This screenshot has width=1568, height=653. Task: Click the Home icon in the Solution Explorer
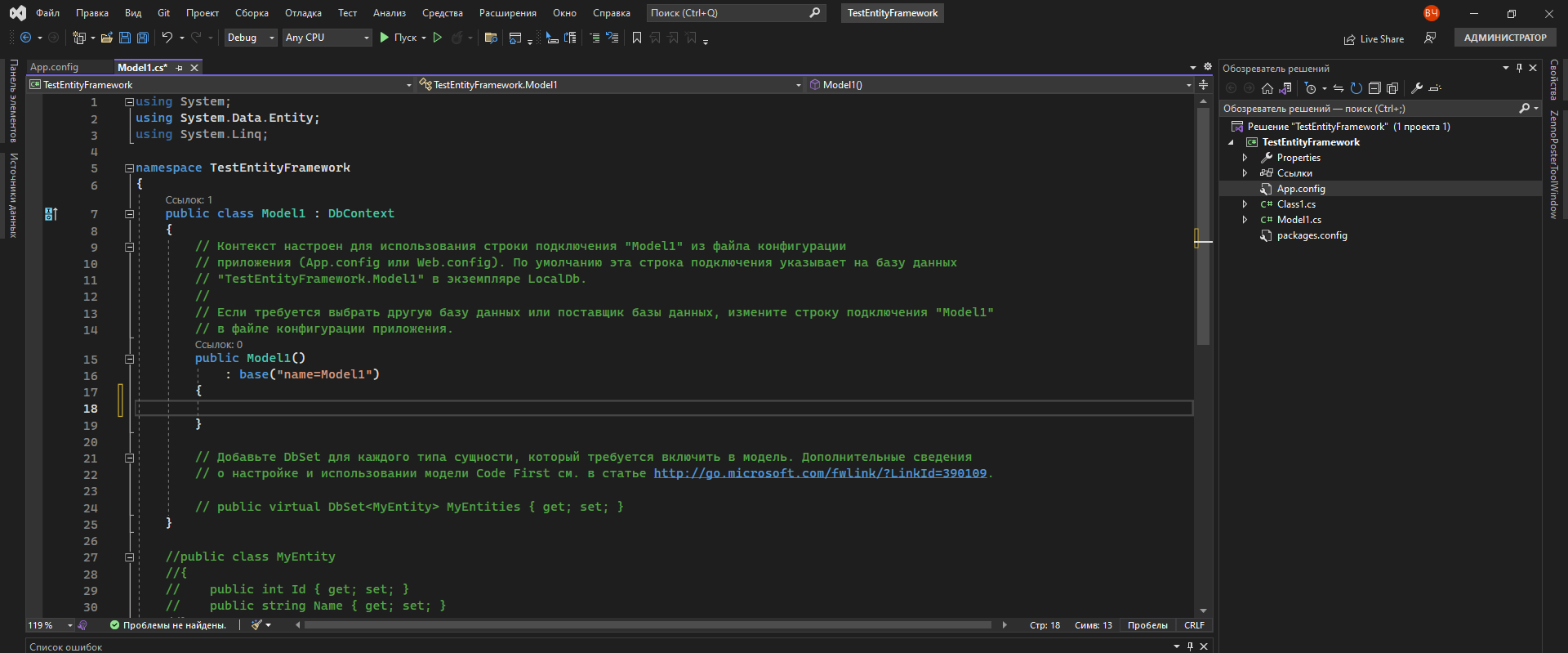click(1267, 88)
